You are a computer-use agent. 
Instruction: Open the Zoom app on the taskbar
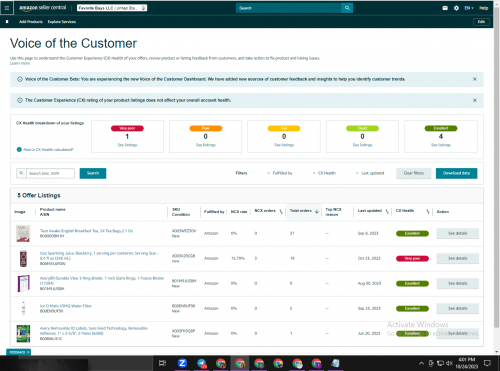click(182, 363)
